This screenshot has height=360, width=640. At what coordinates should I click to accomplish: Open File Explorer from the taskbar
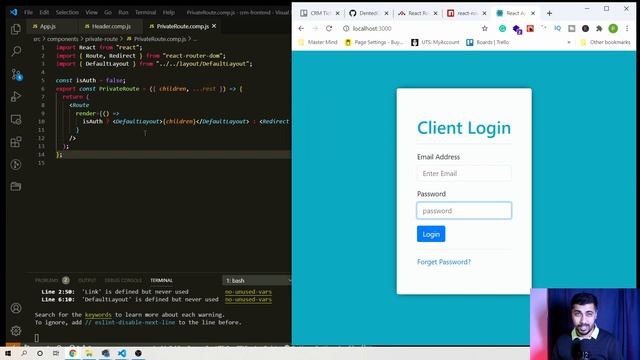click(89, 353)
